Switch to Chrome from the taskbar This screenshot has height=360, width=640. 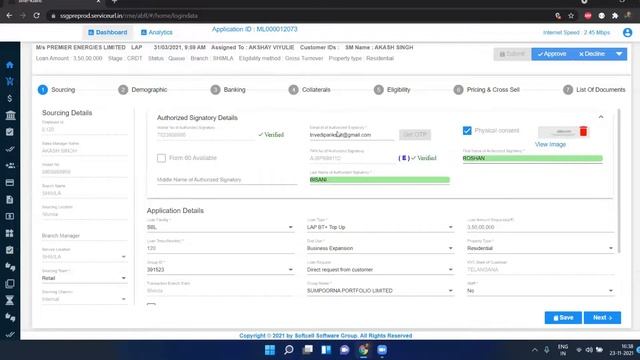point(363,350)
